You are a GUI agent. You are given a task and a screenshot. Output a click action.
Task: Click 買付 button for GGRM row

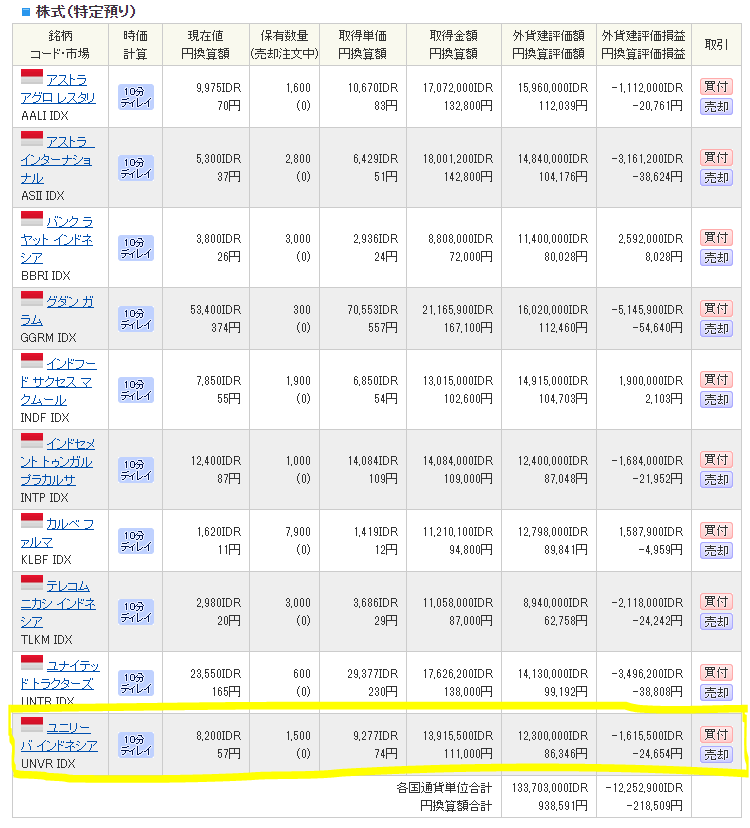tap(716, 308)
